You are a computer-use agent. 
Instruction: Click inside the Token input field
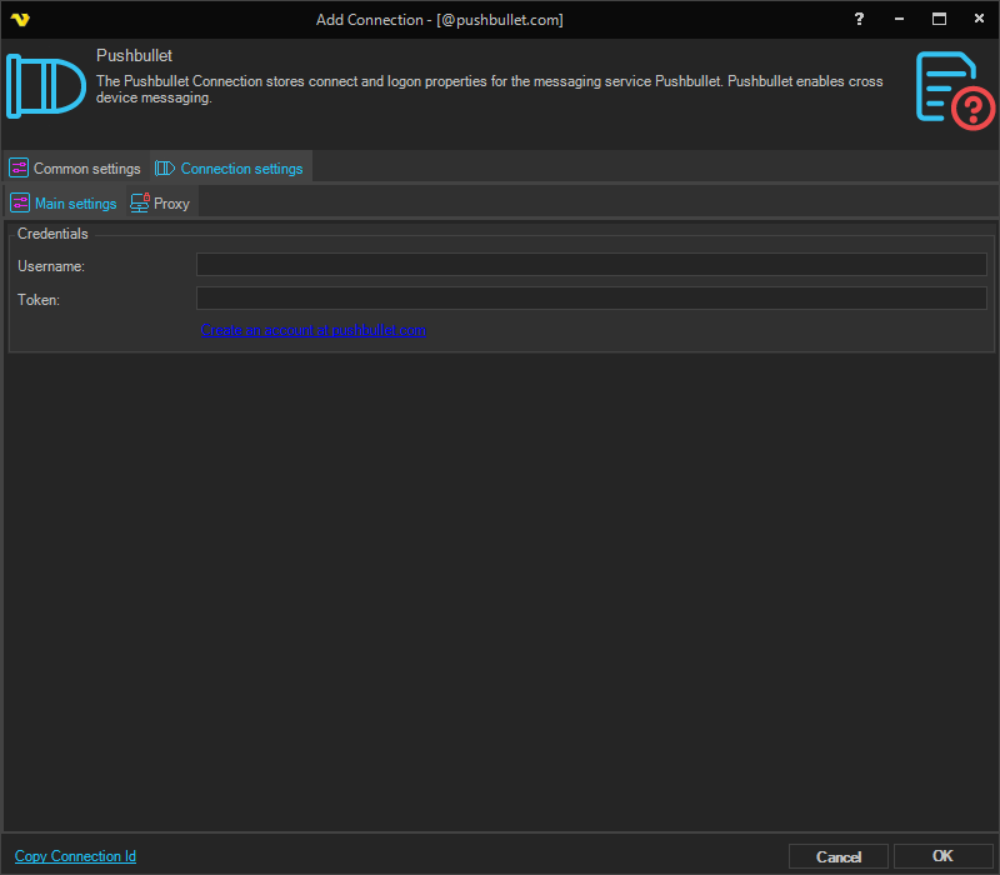coord(591,299)
